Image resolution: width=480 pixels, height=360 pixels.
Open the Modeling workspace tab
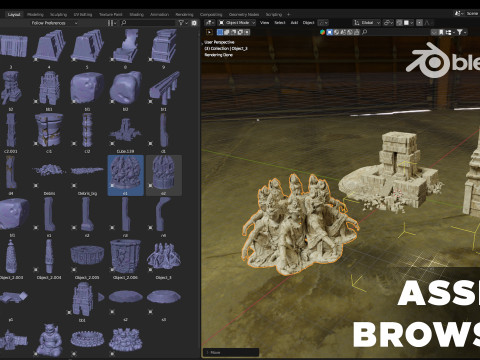pyautogui.click(x=35, y=14)
